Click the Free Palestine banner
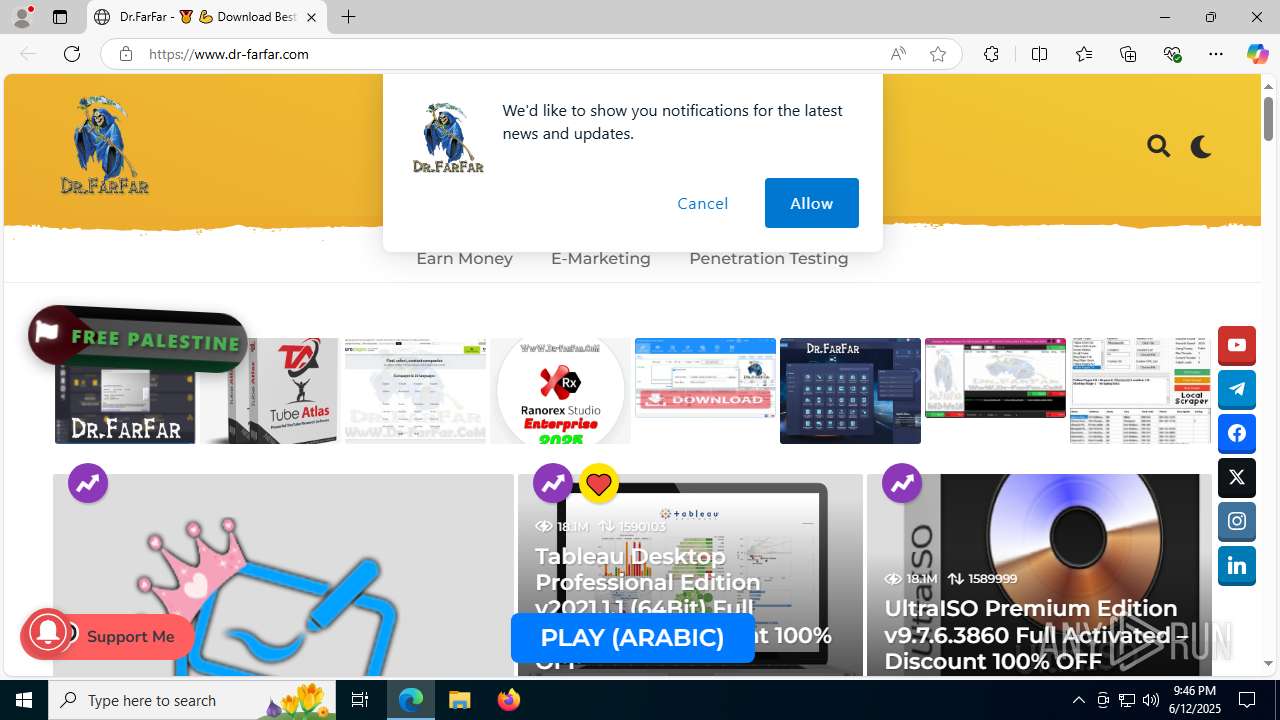Screen dimensions: 1280x720 [138, 339]
